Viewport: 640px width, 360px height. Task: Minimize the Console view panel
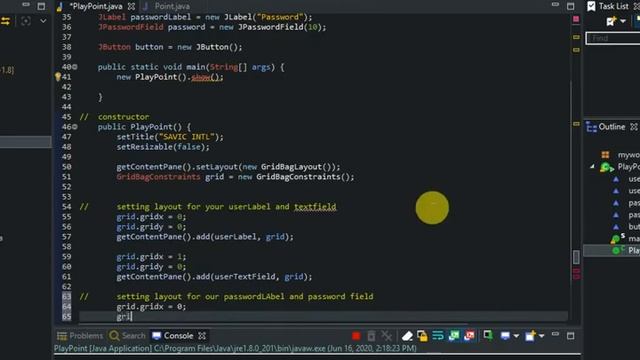(x=555, y=334)
